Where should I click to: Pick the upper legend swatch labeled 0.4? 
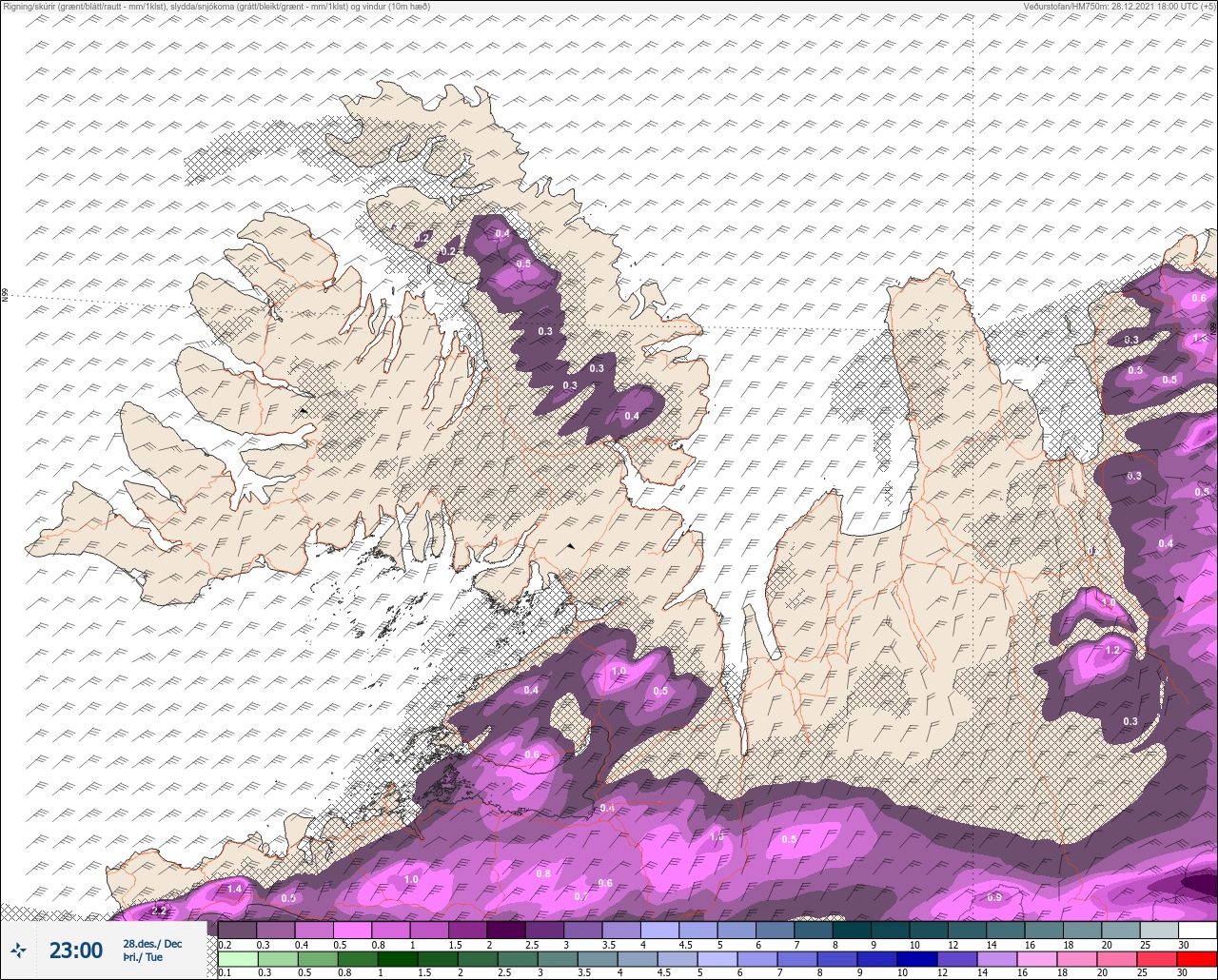[315, 930]
